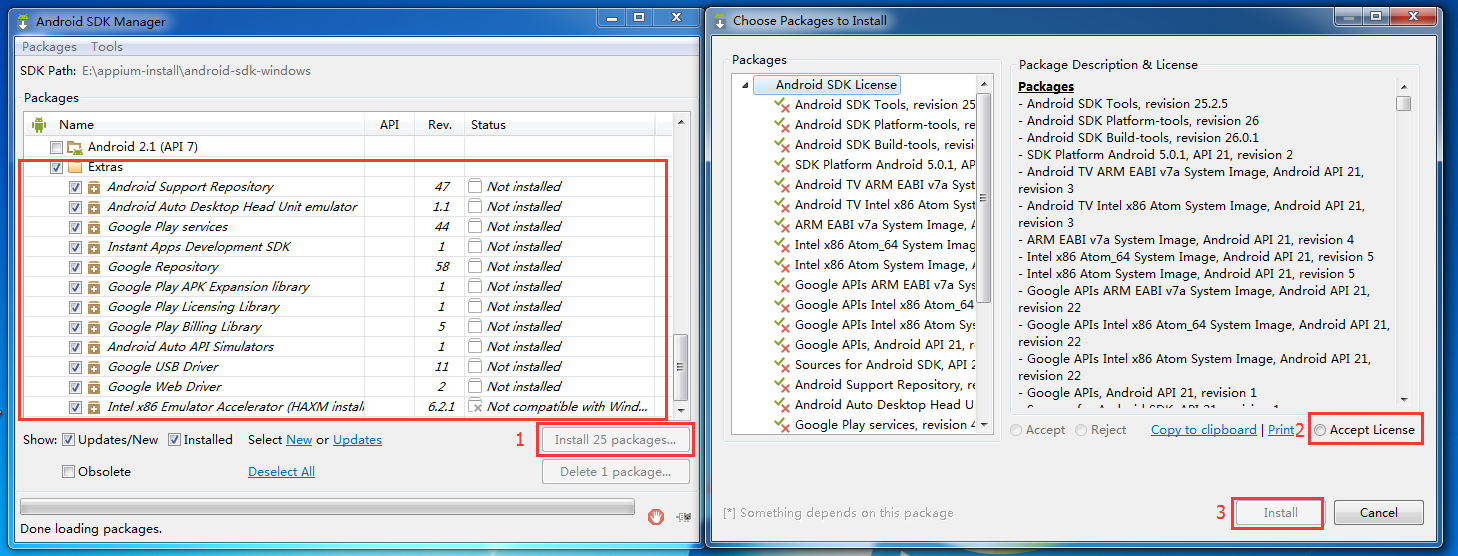Click the Android 2.1 (API 7) folder icon
This screenshot has height=556, width=1458.
tap(75, 147)
